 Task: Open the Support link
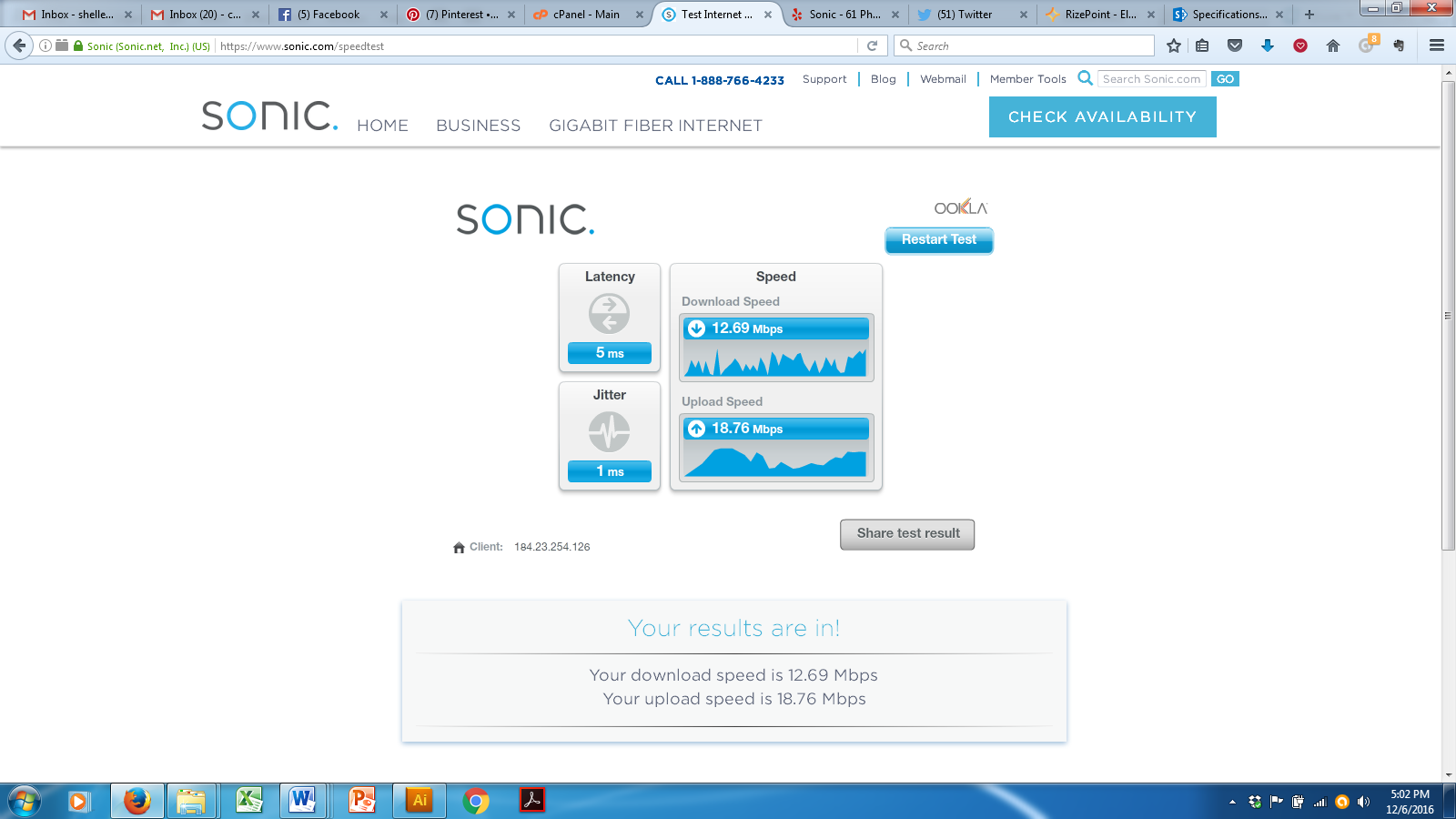point(824,79)
